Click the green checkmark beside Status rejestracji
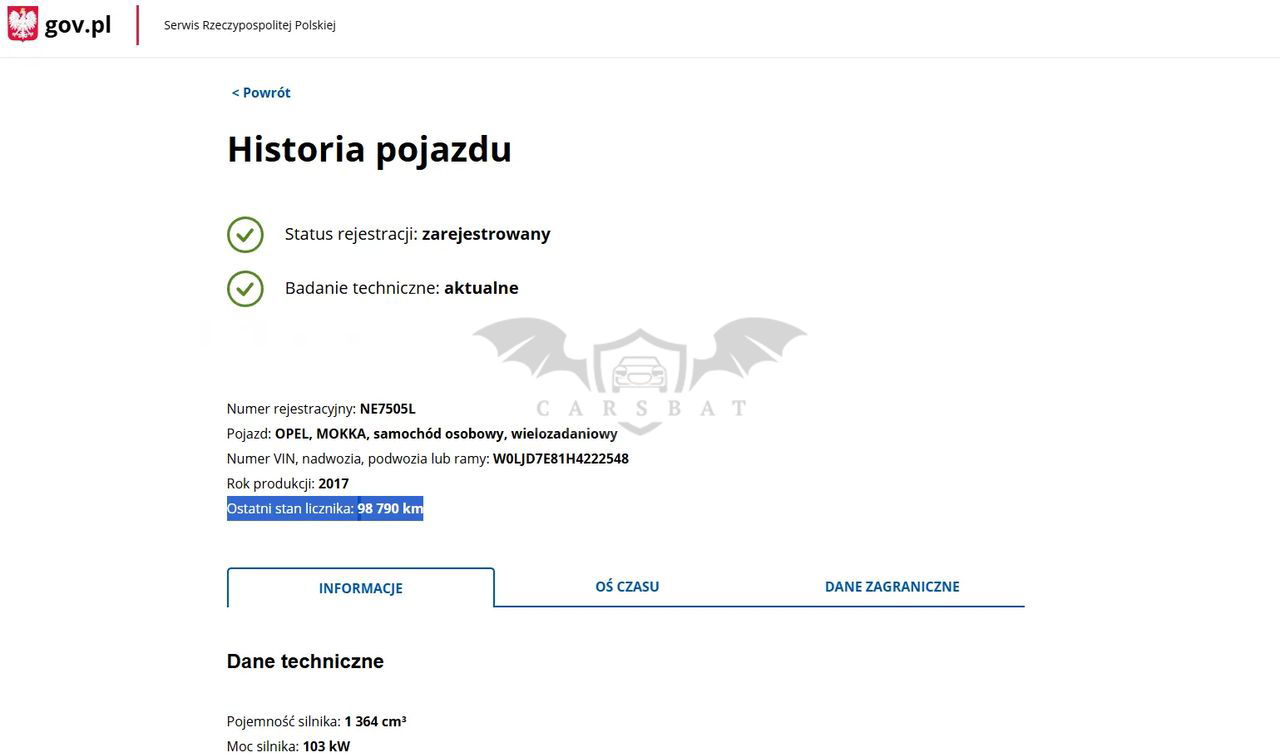This screenshot has height=754, width=1280. (x=245, y=235)
